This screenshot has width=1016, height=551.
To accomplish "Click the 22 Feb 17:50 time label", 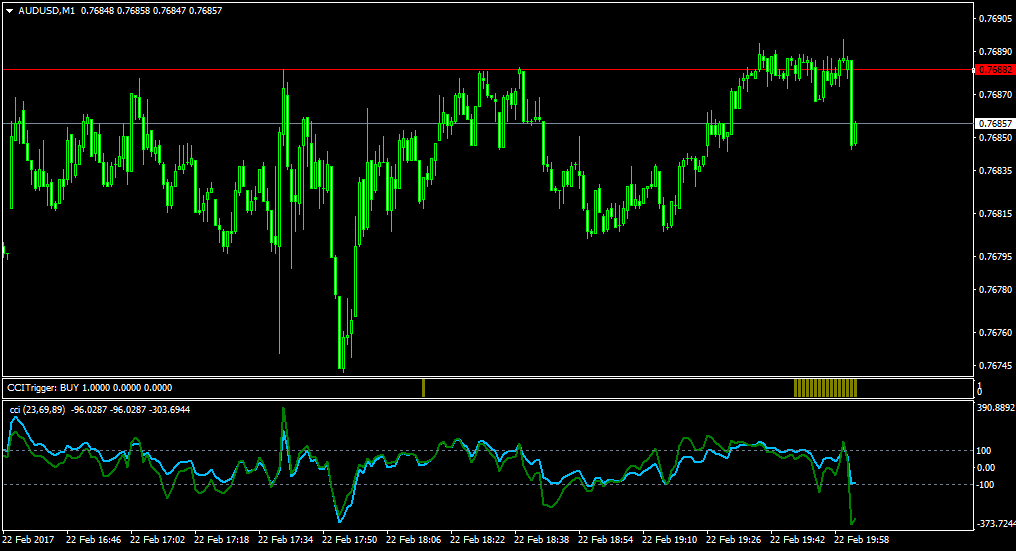I will pyautogui.click(x=350, y=539).
